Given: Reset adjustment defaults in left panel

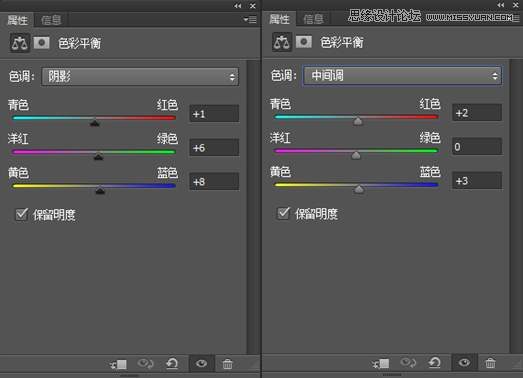Looking at the screenshot, I should coord(172,363).
